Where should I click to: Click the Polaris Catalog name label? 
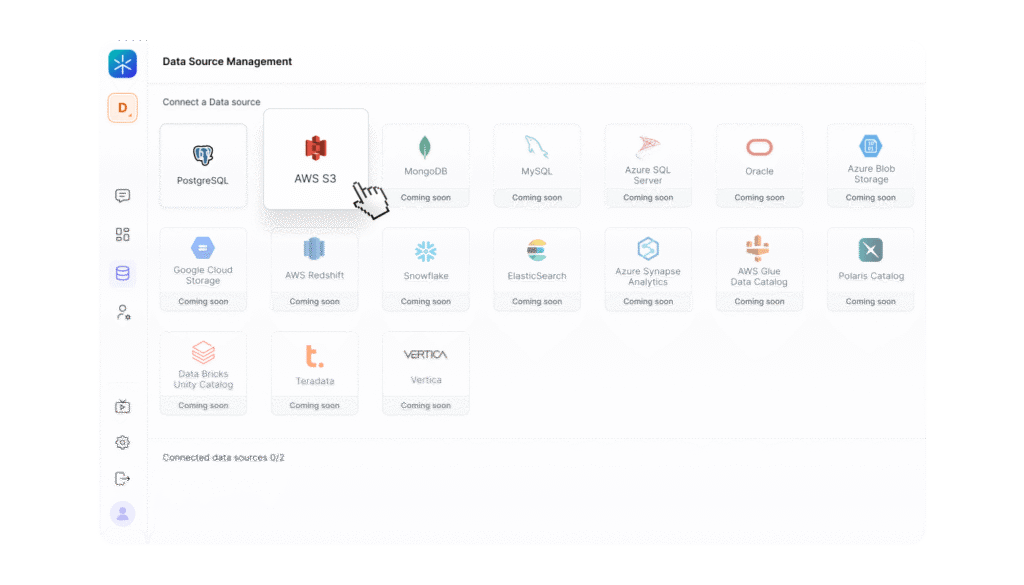pos(871,276)
